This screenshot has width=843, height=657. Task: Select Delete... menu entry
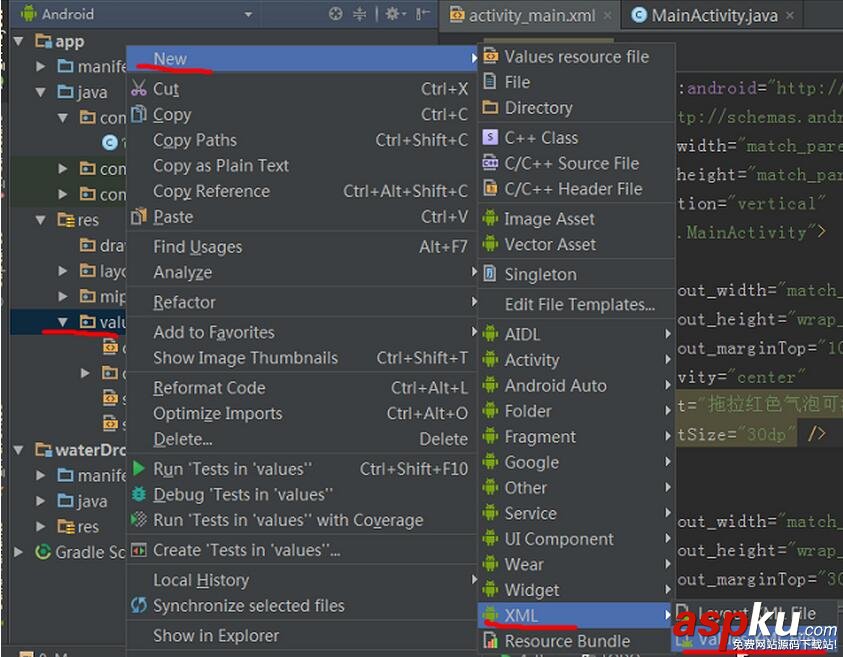click(303, 439)
